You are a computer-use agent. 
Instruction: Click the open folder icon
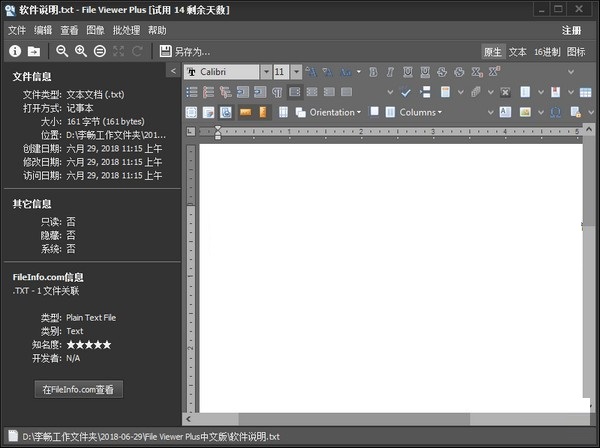click(x=34, y=51)
